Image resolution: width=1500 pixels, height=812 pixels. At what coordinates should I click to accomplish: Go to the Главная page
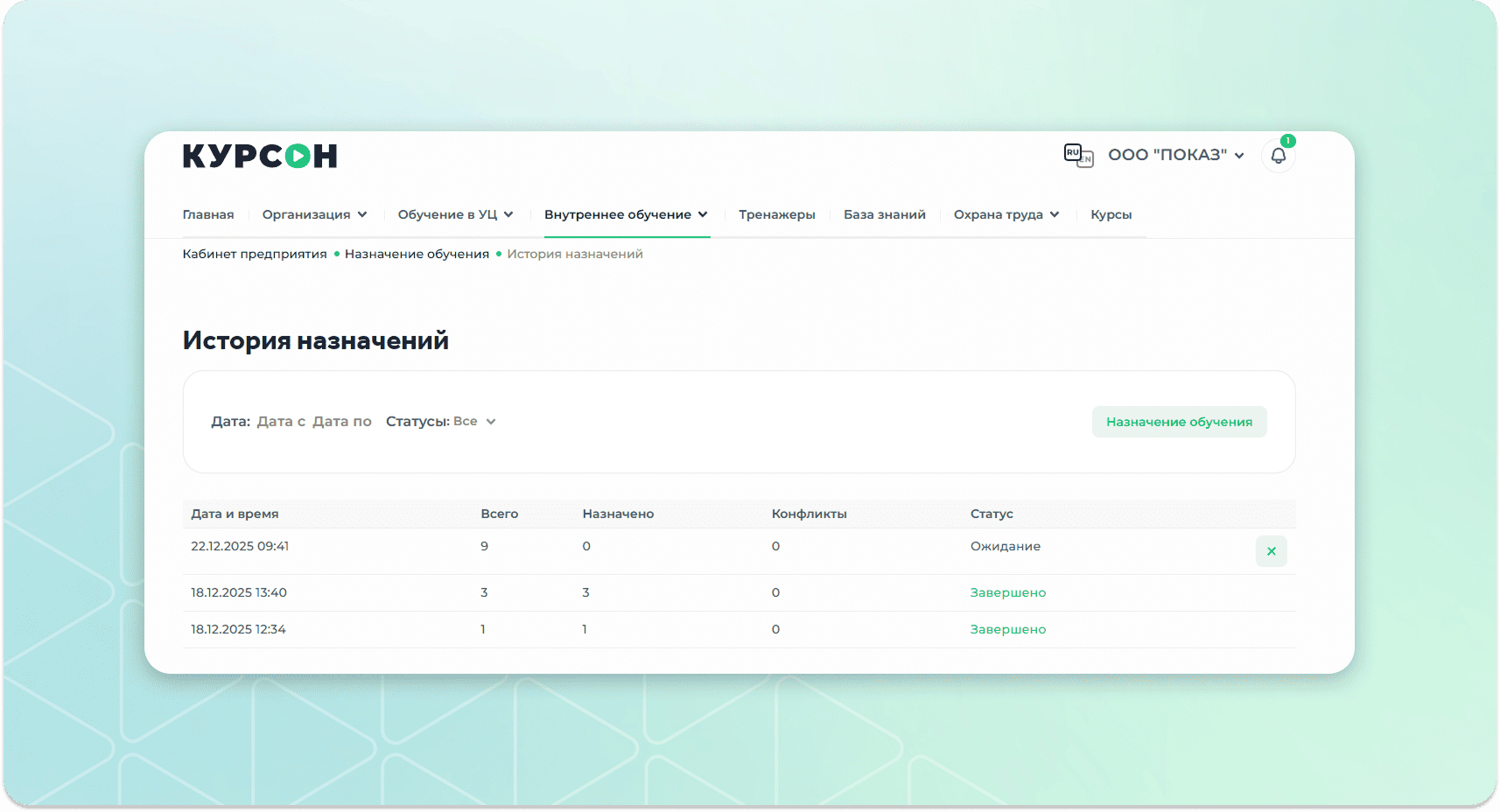click(208, 214)
